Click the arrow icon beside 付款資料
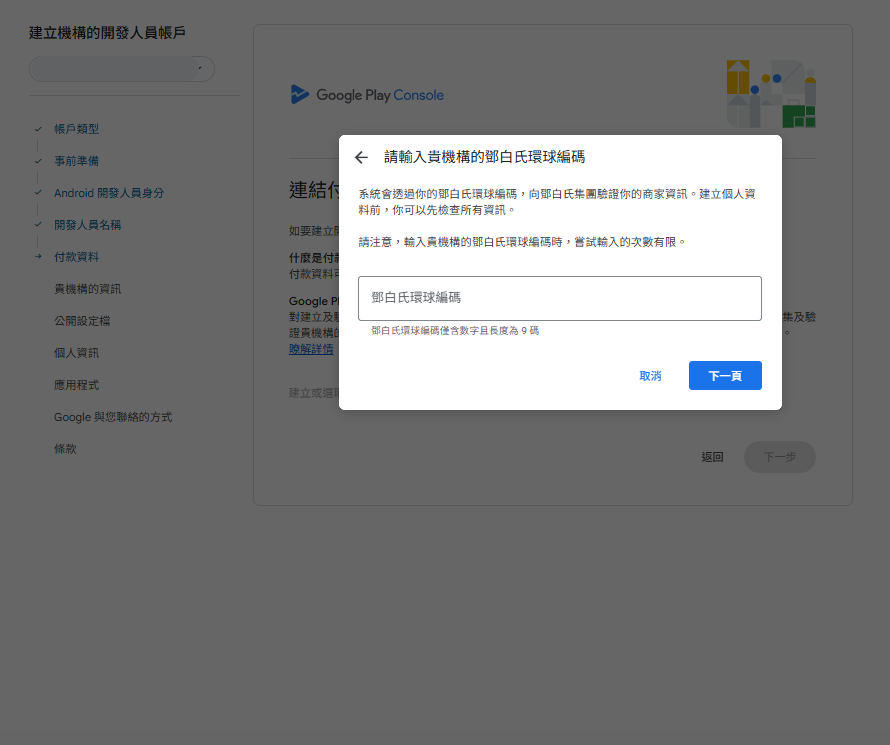The width and height of the screenshot is (890, 745). click(x=38, y=256)
